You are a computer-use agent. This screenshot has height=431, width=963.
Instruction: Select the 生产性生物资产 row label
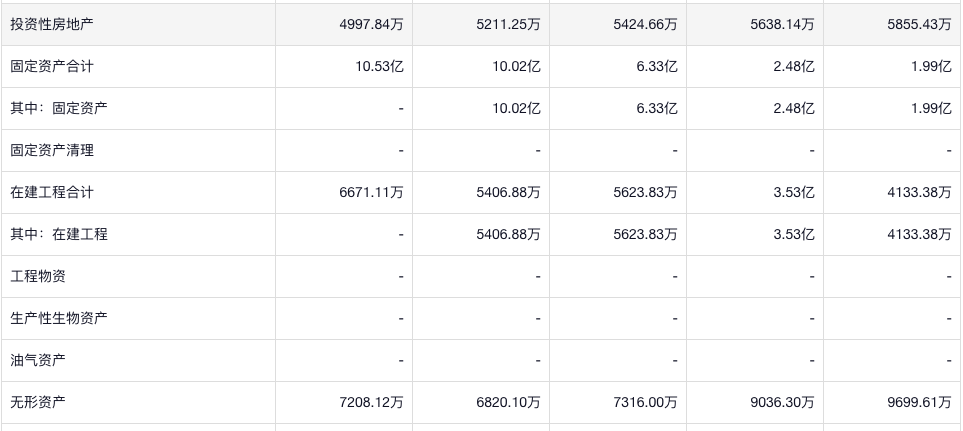(x=58, y=318)
